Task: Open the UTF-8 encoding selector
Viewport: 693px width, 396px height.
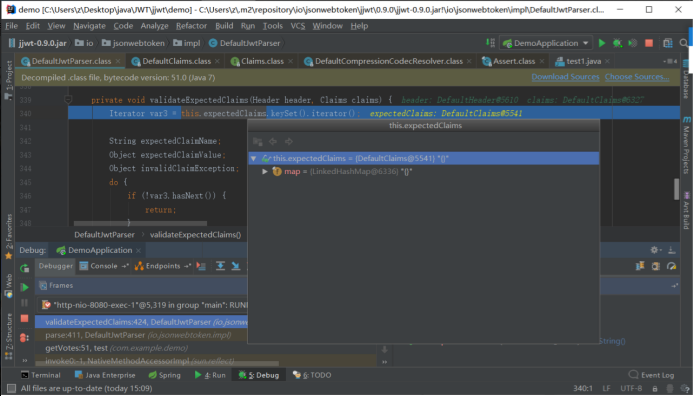Action: click(631, 388)
